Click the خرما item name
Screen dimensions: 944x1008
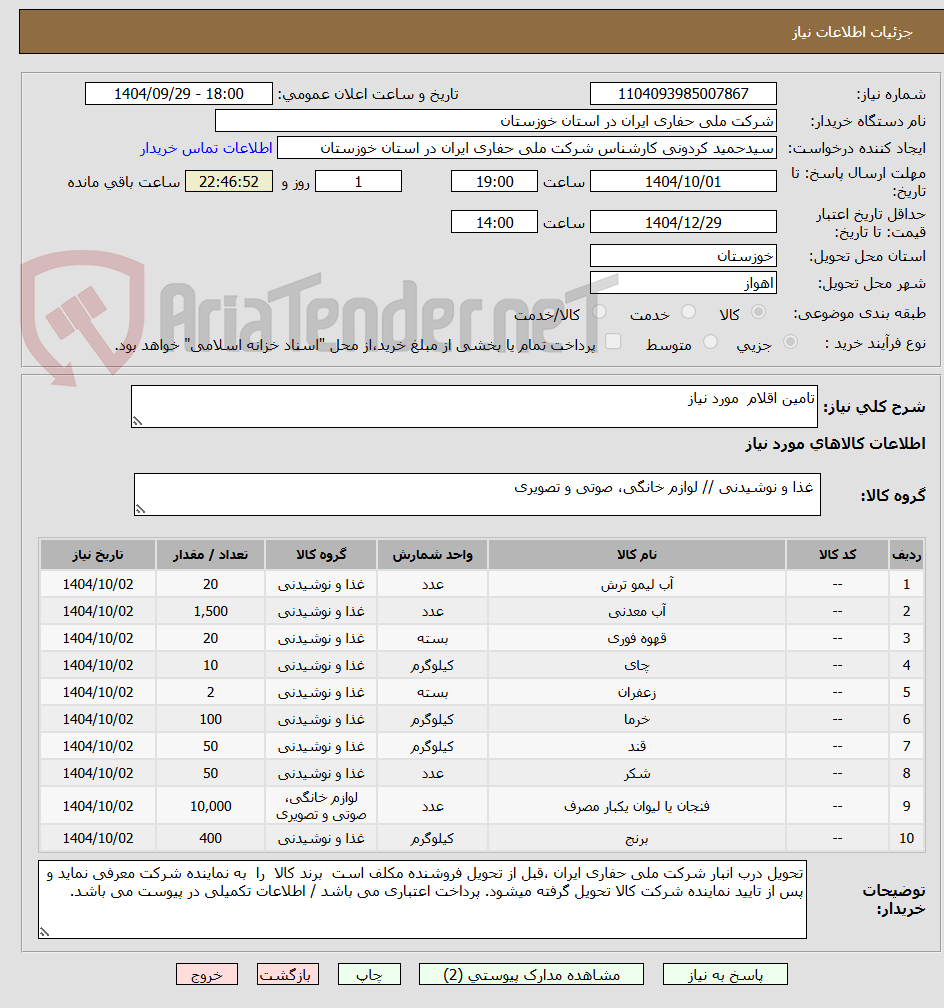click(637, 719)
